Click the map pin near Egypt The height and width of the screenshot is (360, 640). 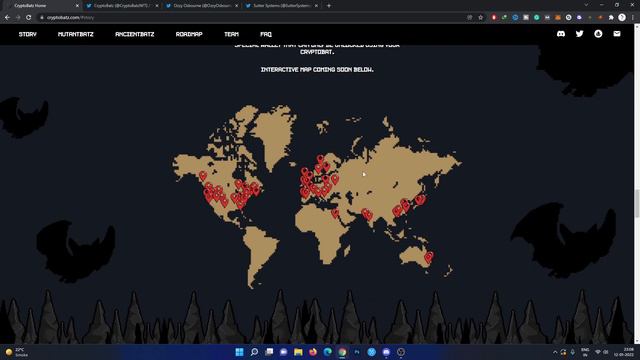[x=335, y=213]
